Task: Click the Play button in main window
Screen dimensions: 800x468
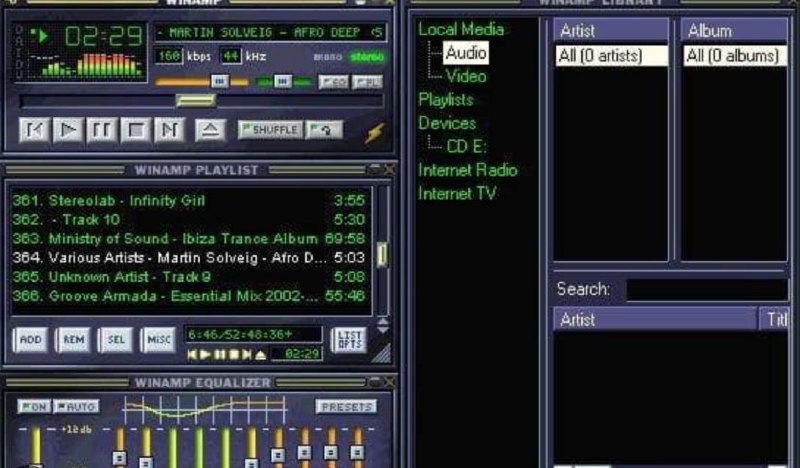Action: [x=68, y=130]
